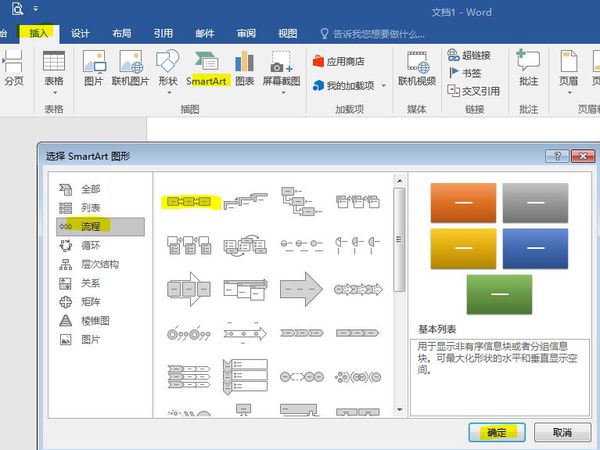Viewport: 600px width, 450px height.
Task: Select the Relationship (关系) category
Action: [x=100, y=283]
